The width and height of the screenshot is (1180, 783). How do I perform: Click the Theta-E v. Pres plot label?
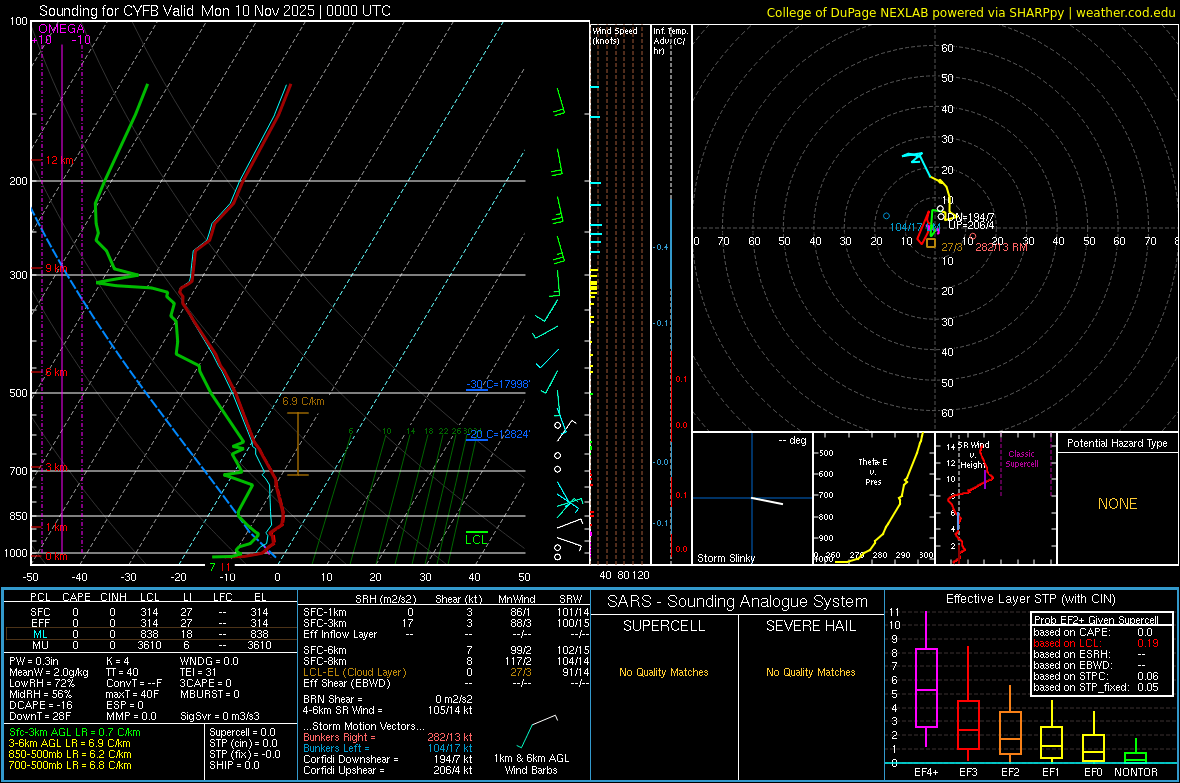point(873,471)
